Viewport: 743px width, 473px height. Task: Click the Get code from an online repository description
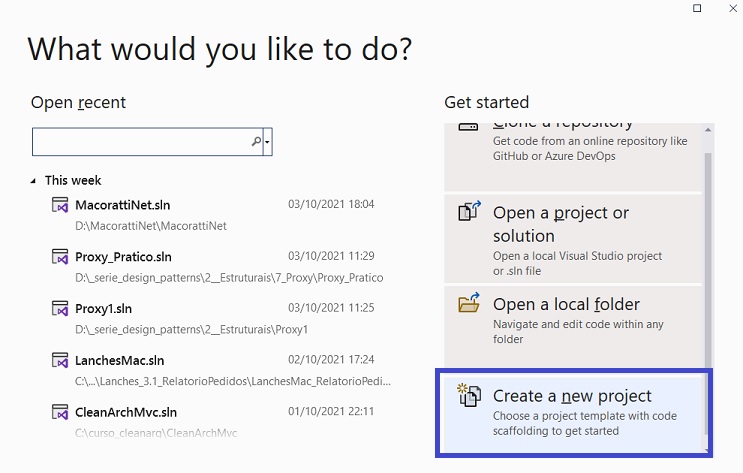[x=590, y=148]
